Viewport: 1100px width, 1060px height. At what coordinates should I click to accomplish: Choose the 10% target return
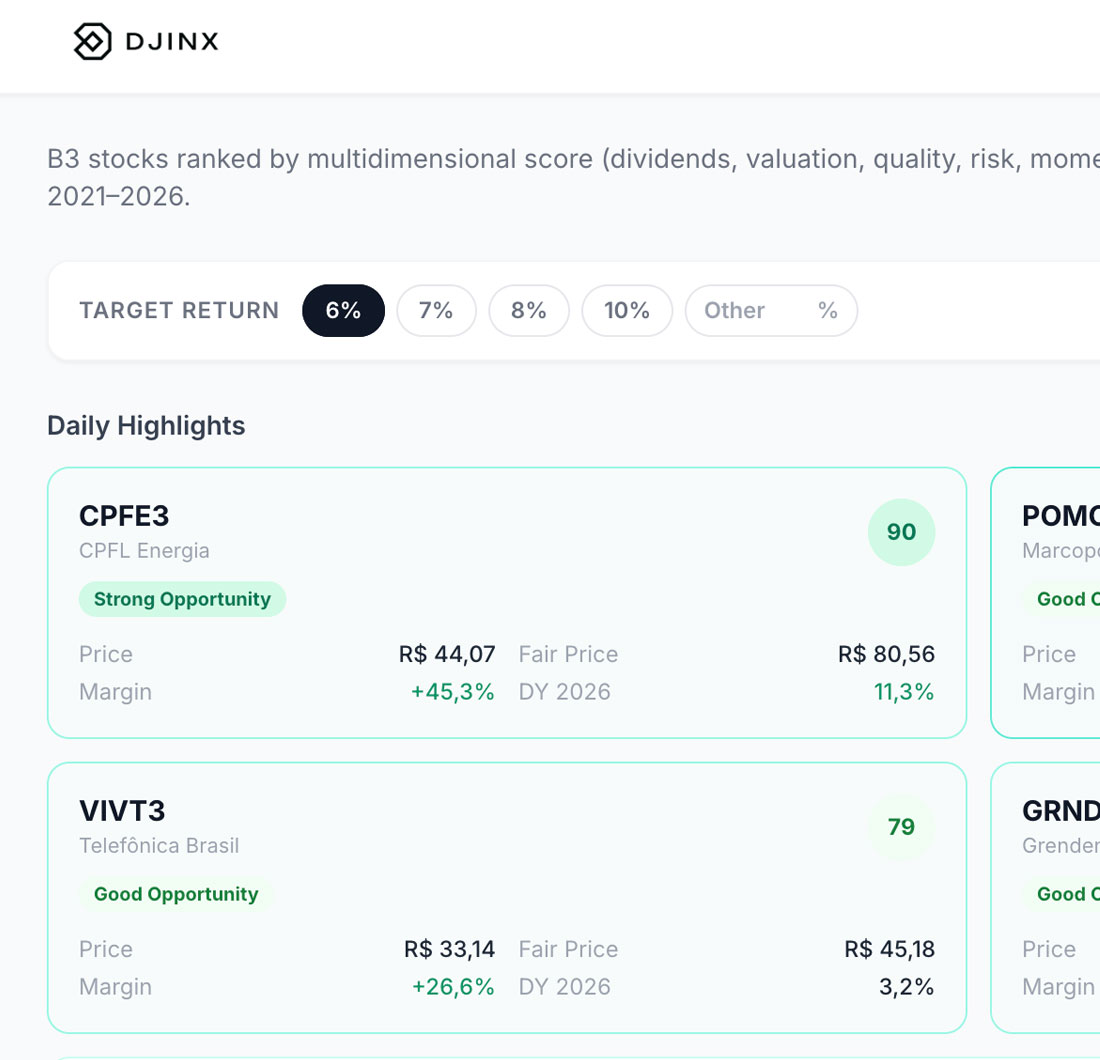(x=627, y=310)
